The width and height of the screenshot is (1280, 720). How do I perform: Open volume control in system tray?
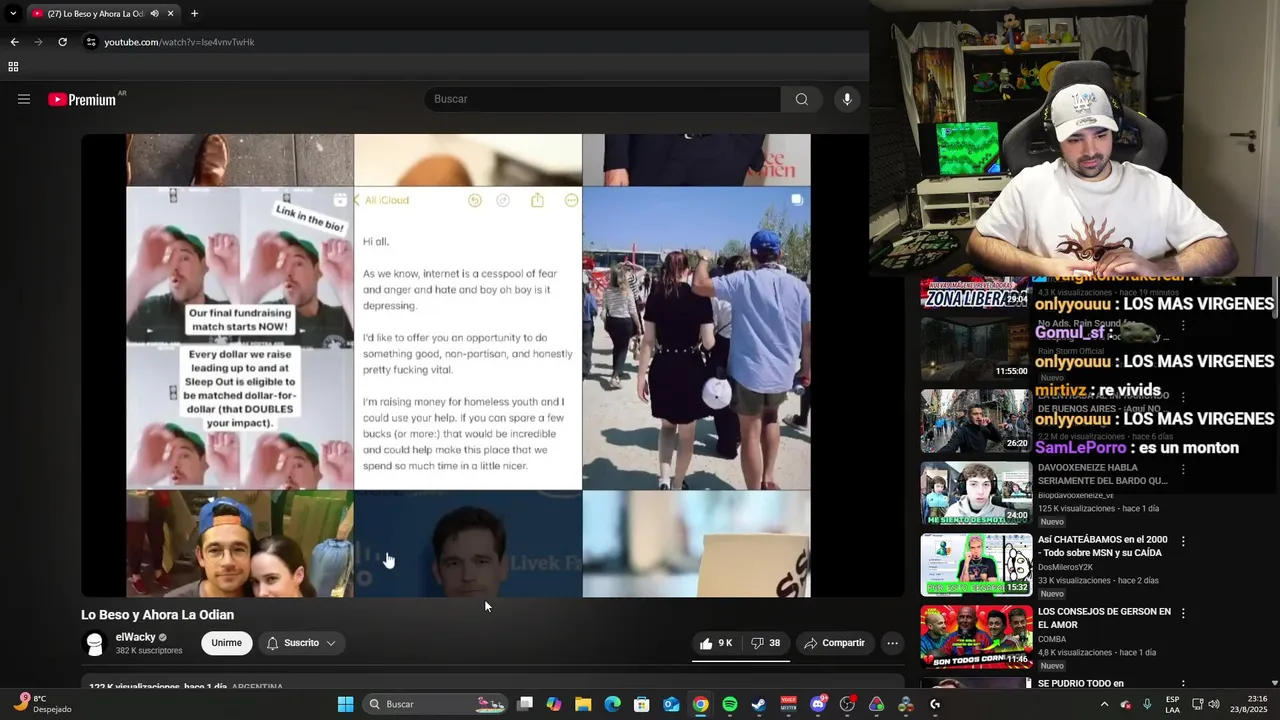click(1214, 704)
